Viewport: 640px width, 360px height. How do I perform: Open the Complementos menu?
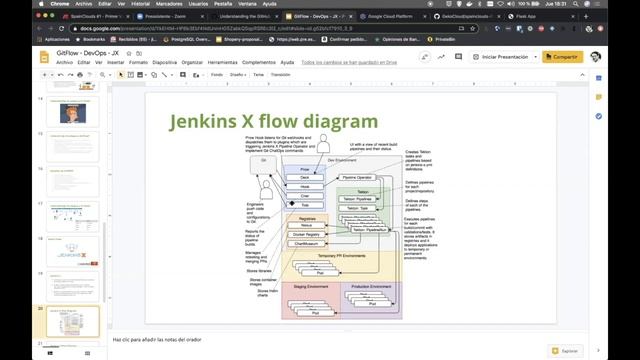point(259,62)
